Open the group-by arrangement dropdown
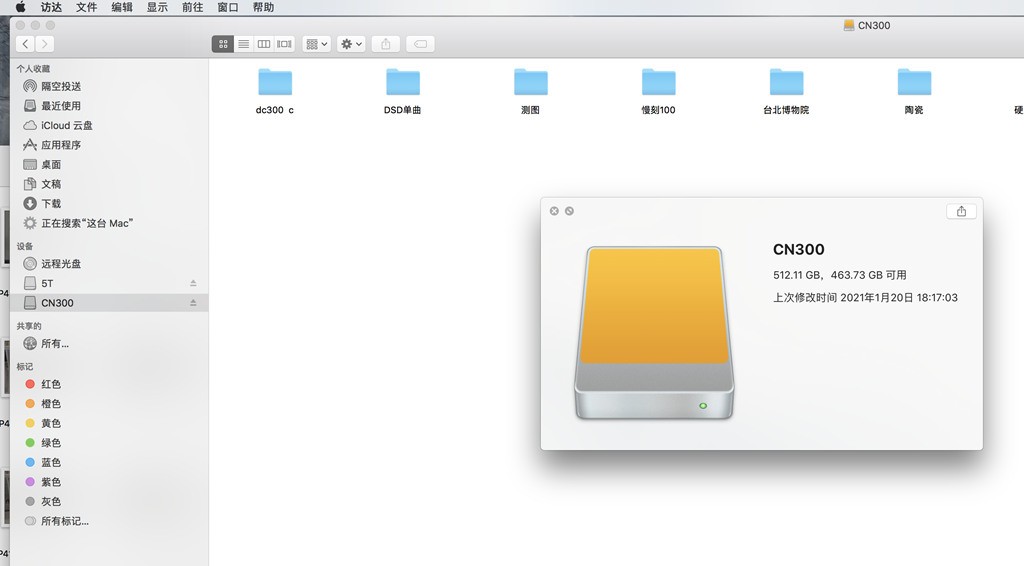 [x=317, y=44]
